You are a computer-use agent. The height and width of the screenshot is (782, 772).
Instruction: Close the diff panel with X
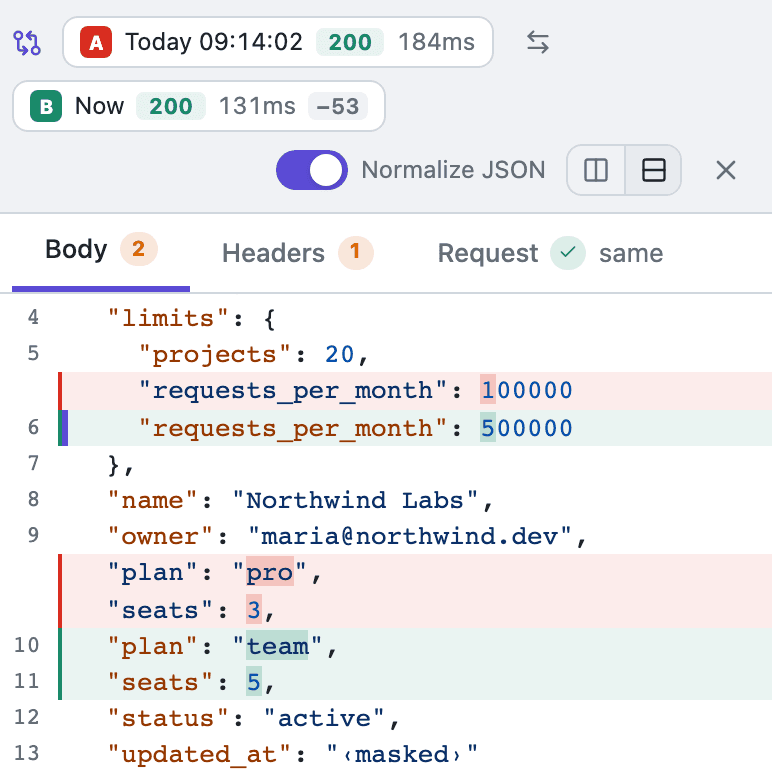[726, 170]
